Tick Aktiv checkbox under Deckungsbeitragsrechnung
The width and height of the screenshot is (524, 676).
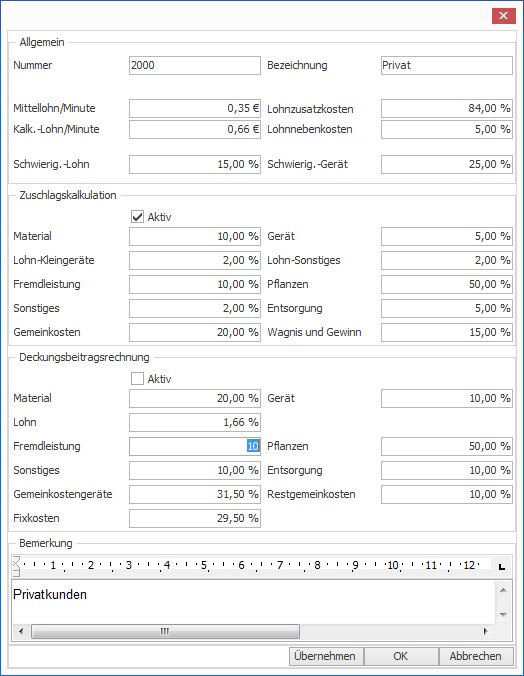point(137,379)
